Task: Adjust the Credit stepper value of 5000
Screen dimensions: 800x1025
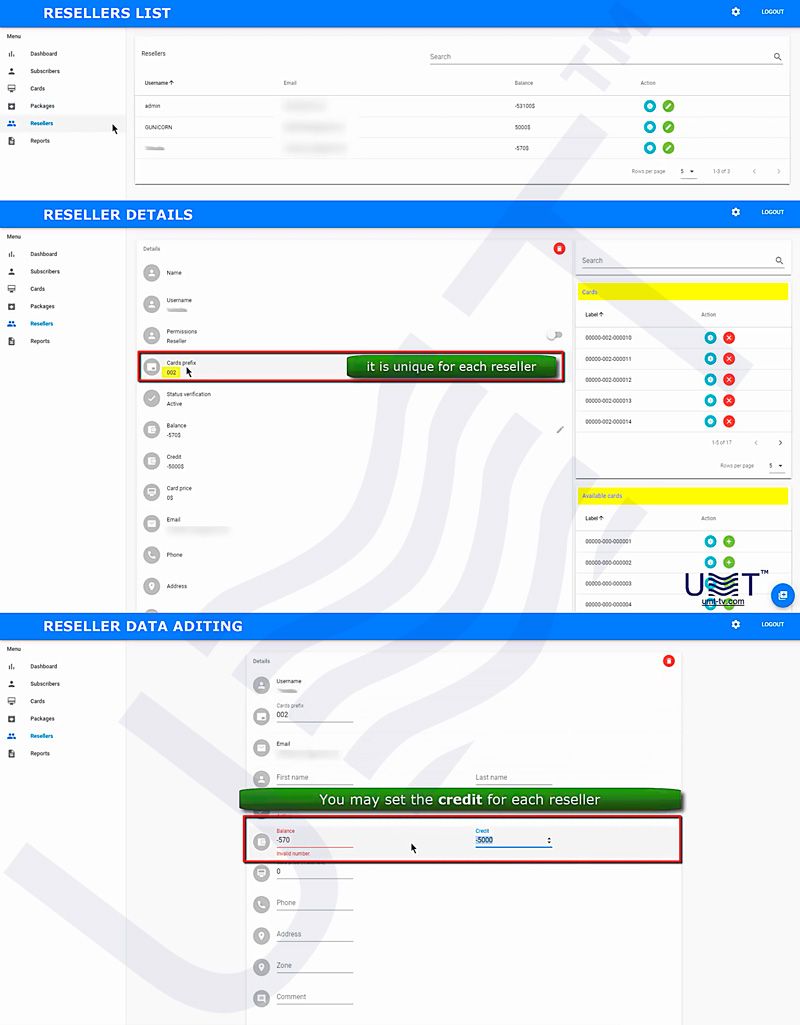Action: pyautogui.click(x=548, y=839)
